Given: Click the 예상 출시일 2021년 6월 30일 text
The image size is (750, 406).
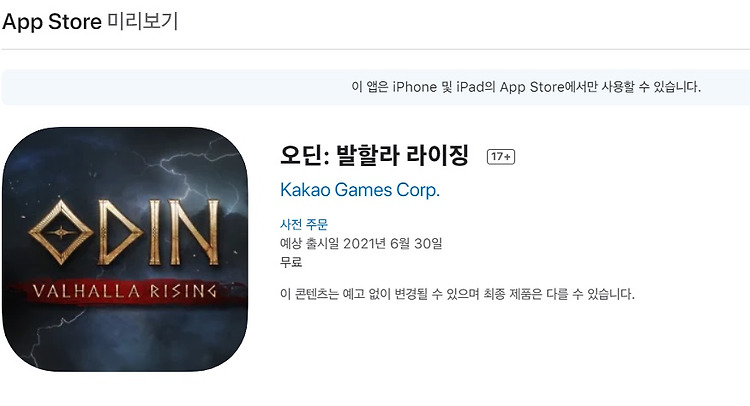Looking at the screenshot, I should click(x=361, y=243).
